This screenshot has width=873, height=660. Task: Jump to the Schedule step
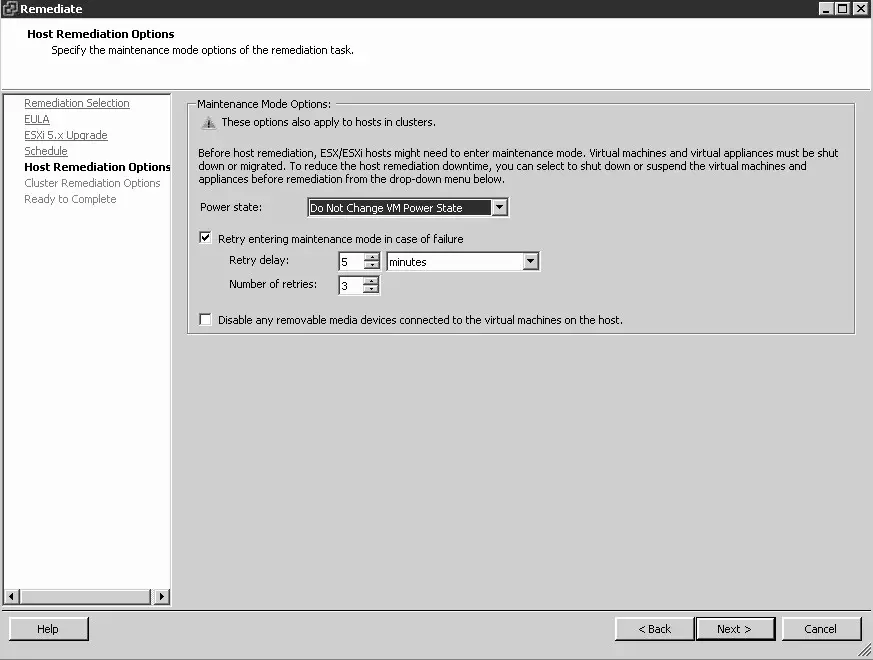click(x=46, y=151)
